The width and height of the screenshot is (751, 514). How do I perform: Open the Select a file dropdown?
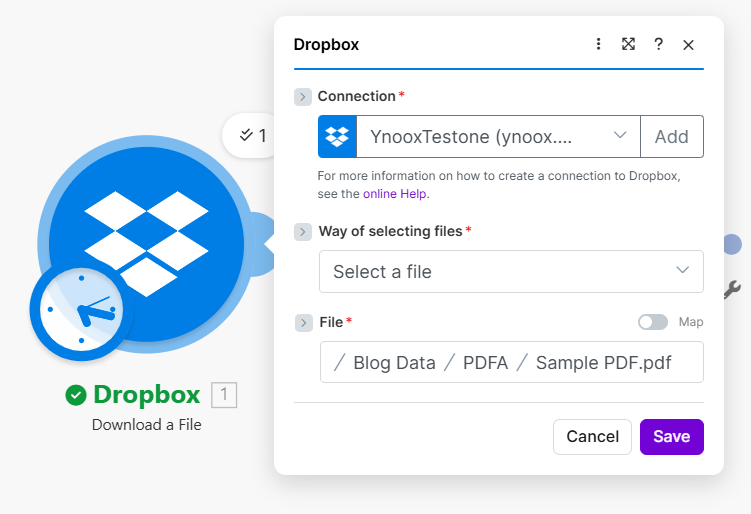click(512, 272)
